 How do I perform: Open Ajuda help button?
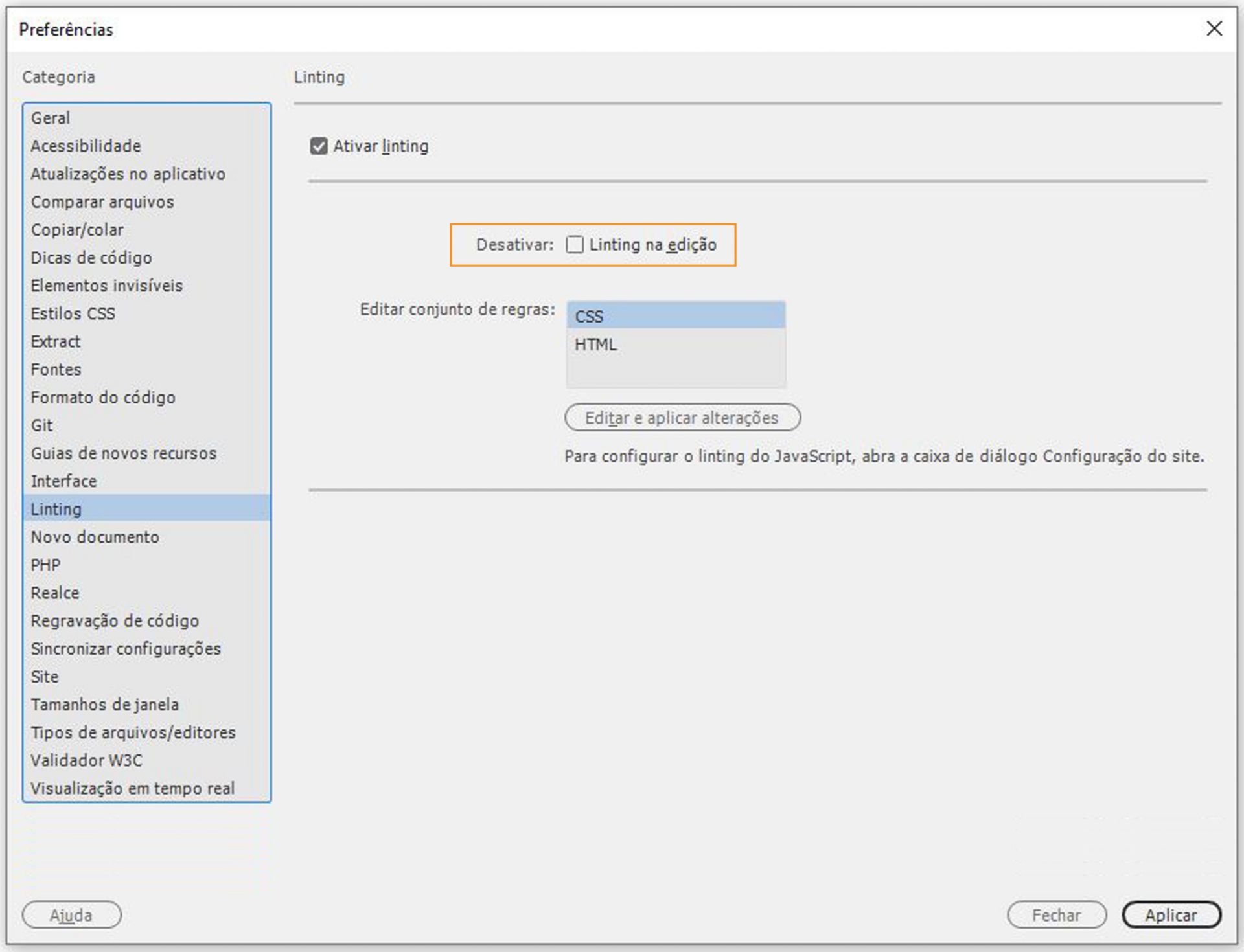(x=71, y=915)
